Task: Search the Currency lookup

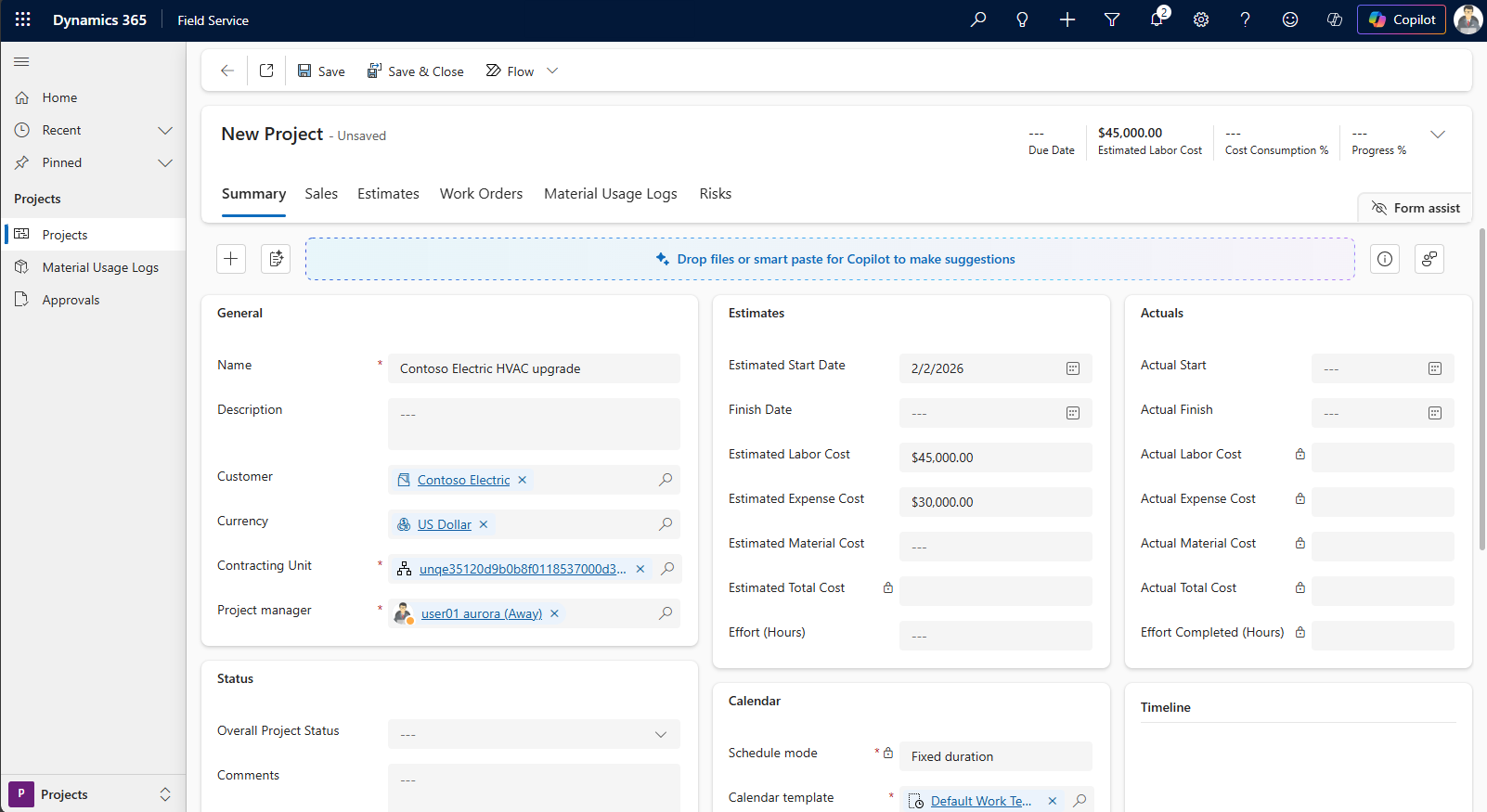Action: 666,524
